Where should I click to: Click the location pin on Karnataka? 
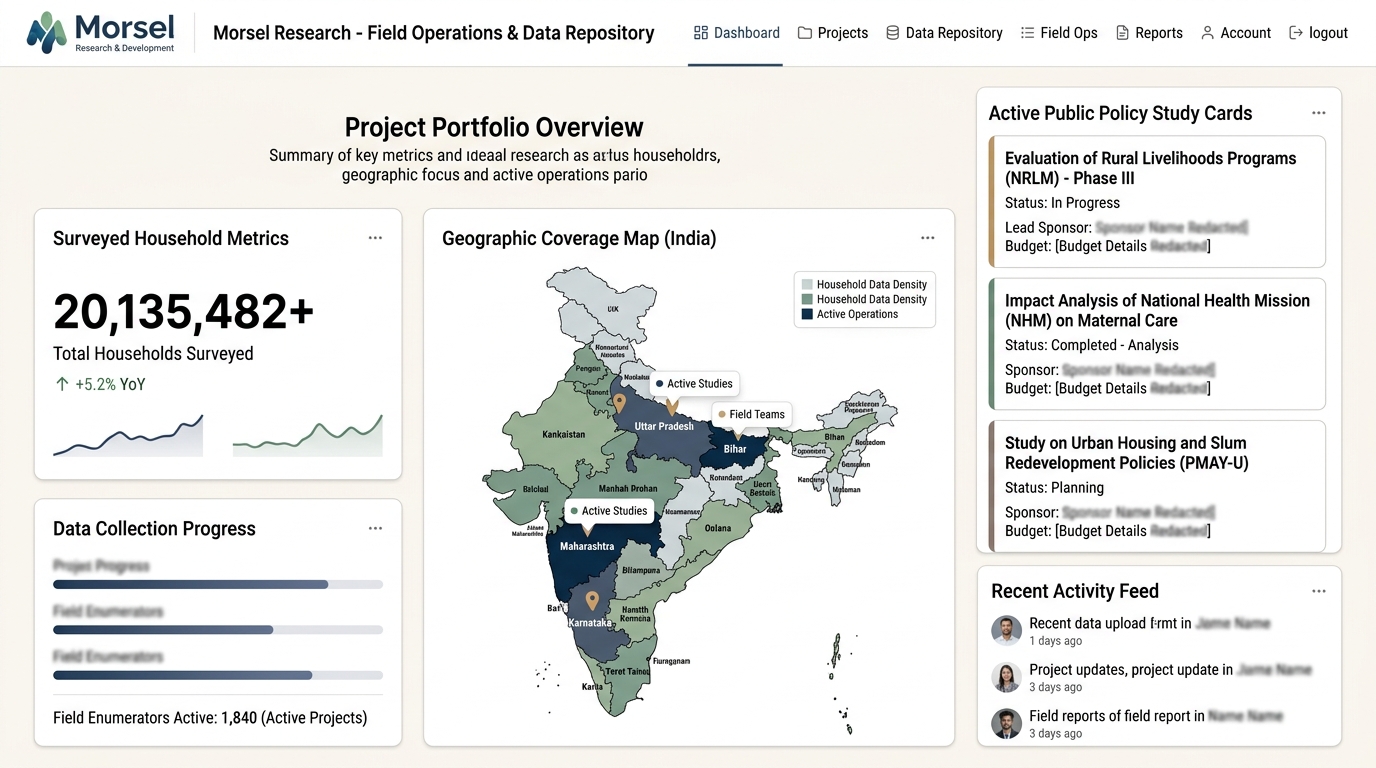[x=592, y=601]
